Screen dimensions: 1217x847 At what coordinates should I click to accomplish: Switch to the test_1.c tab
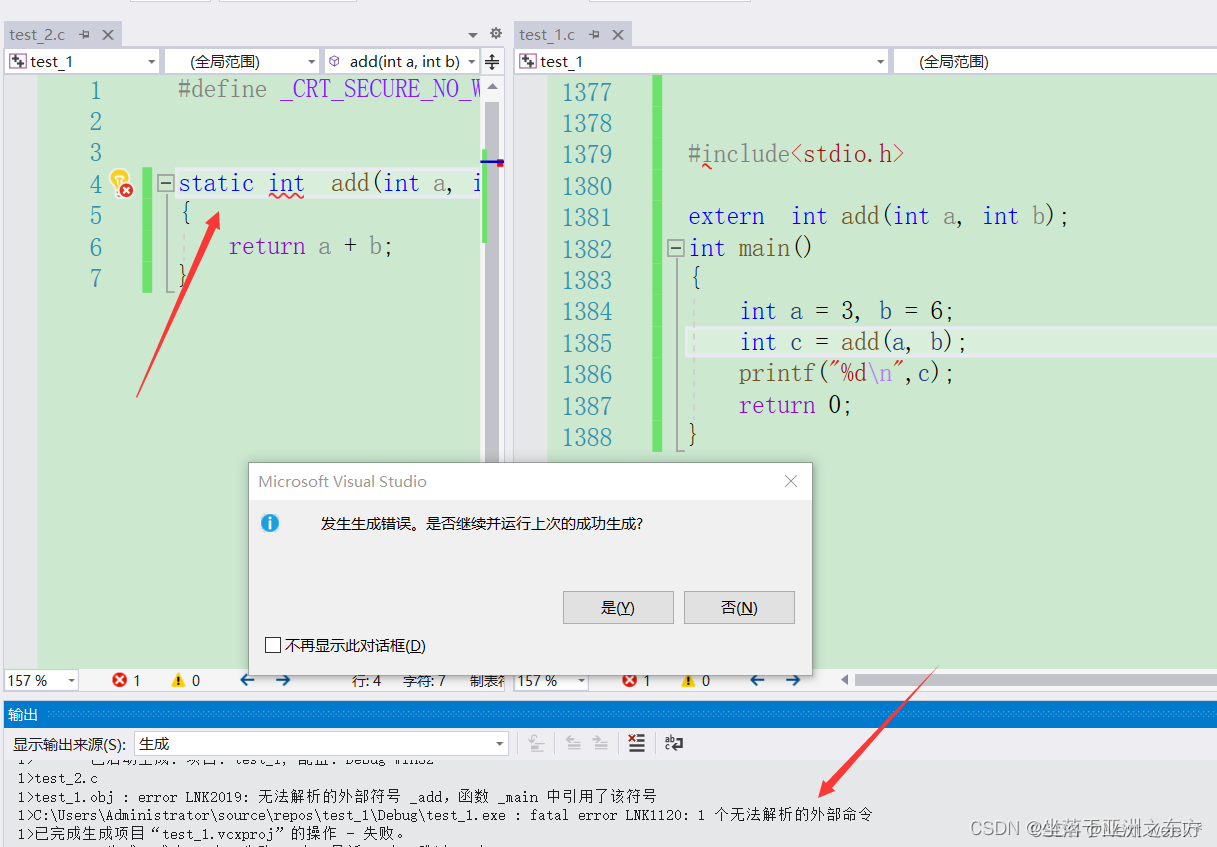[547, 33]
